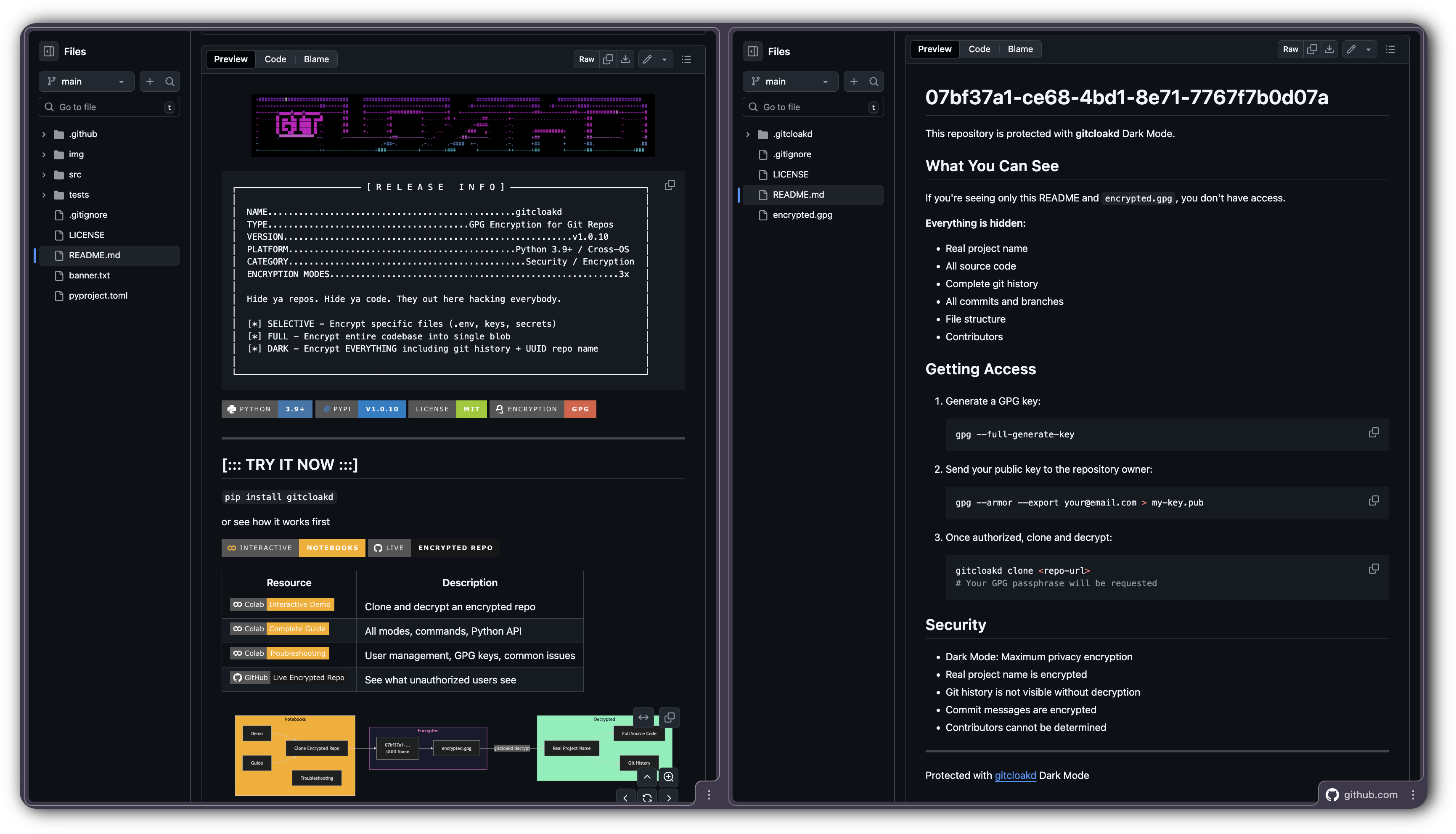Screen dimensions: 1456x834
Task: Open edit options dropdown arrow in right pane
Action: coord(1369,49)
